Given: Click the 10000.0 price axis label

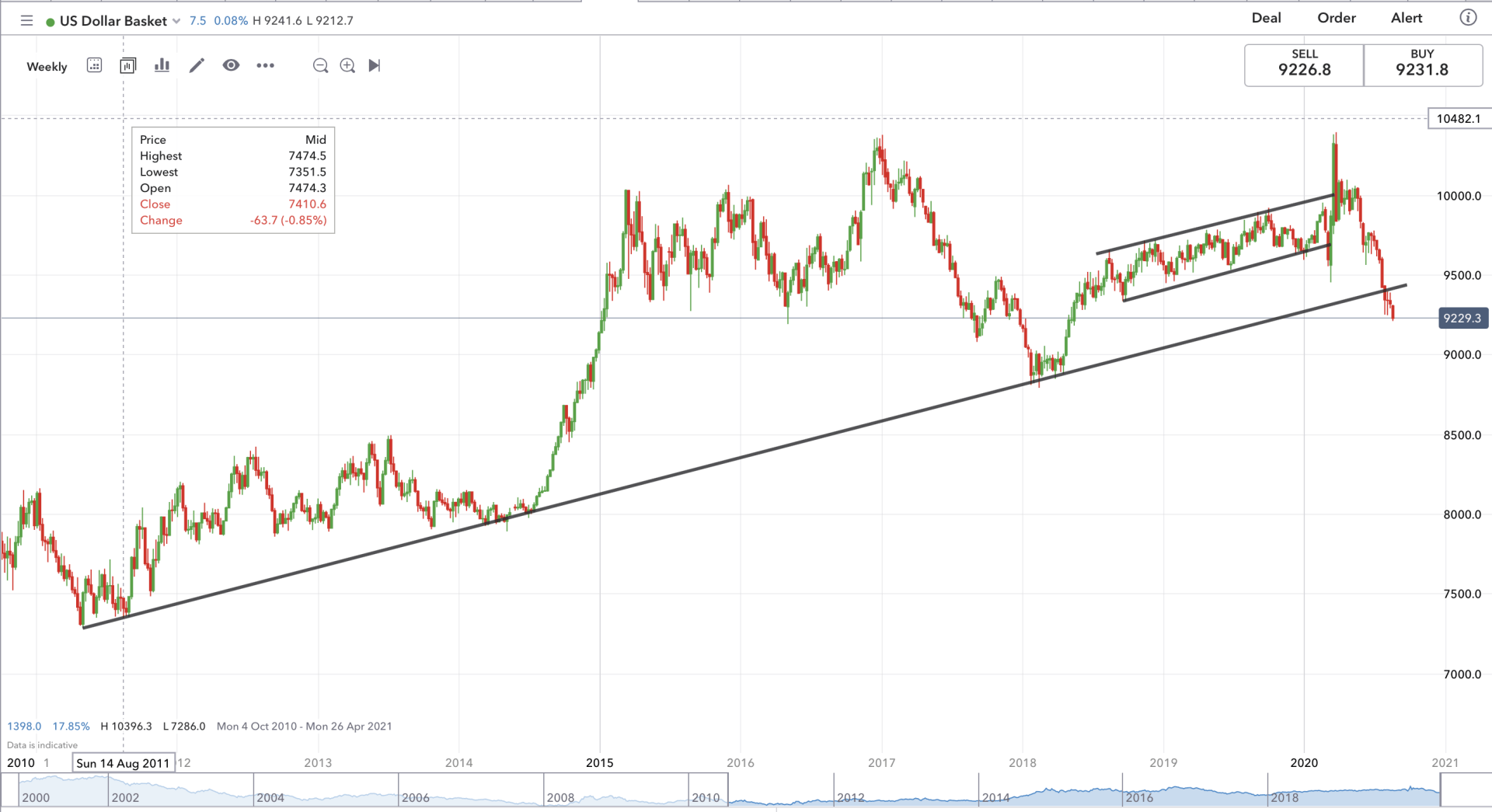Looking at the screenshot, I should tap(1459, 196).
